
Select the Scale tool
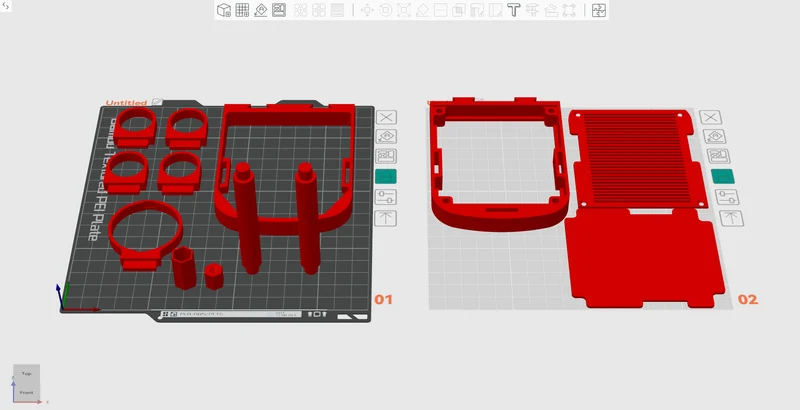(404, 10)
